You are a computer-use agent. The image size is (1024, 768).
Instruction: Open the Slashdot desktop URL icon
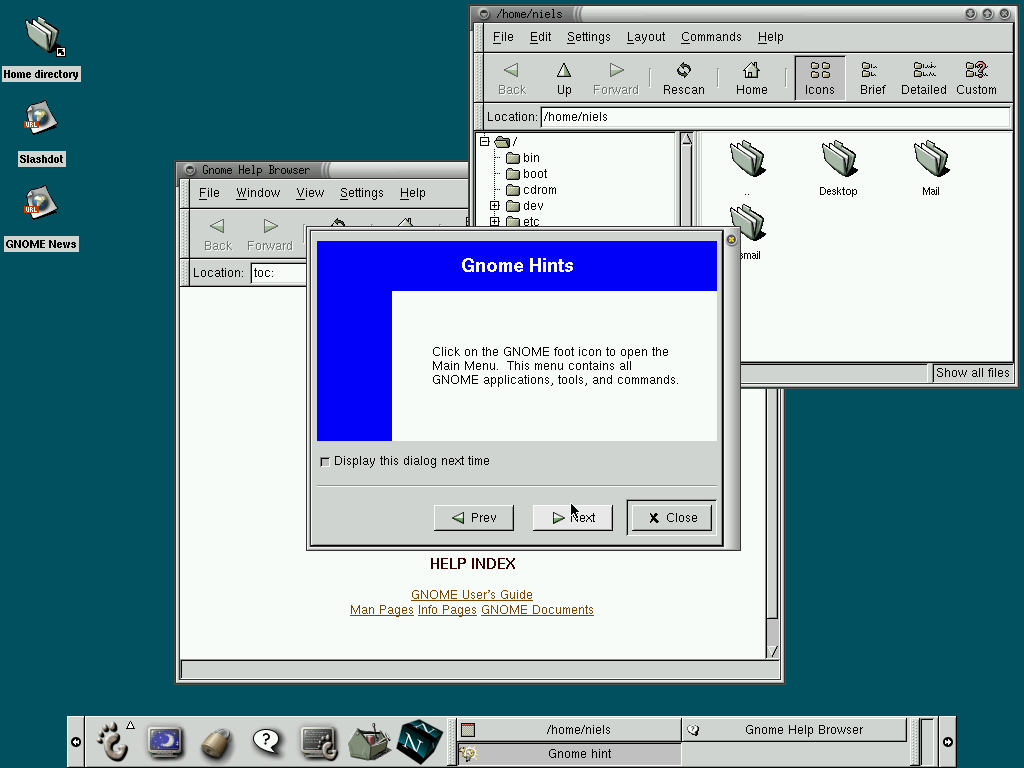(41, 120)
